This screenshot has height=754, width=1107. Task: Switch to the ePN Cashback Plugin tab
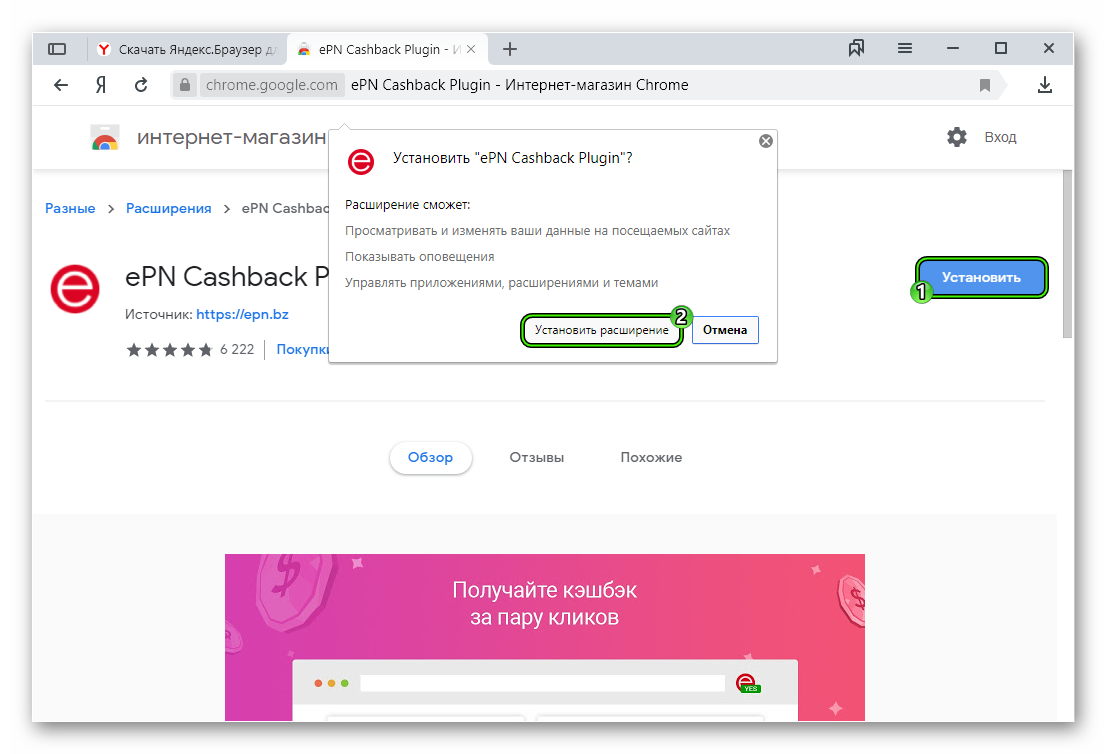coord(387,49)
